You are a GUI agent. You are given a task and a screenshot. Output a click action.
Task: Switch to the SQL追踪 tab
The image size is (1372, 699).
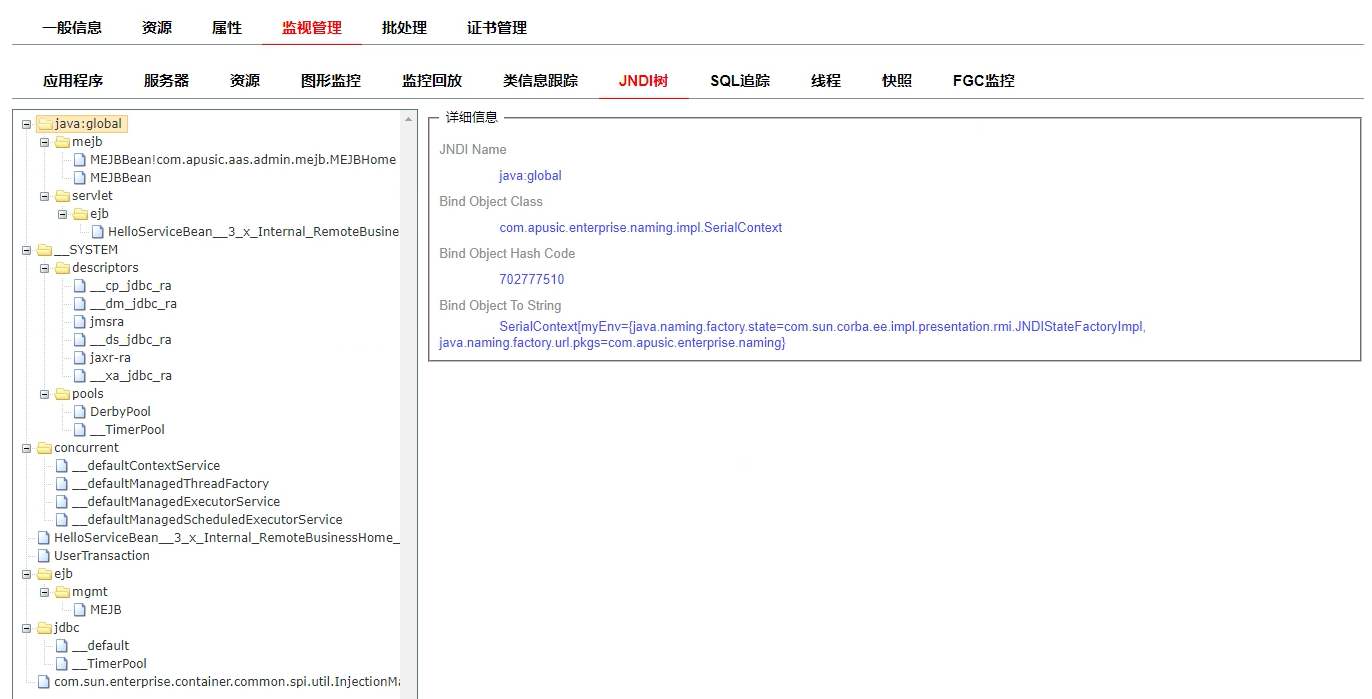tap(740, 81)
